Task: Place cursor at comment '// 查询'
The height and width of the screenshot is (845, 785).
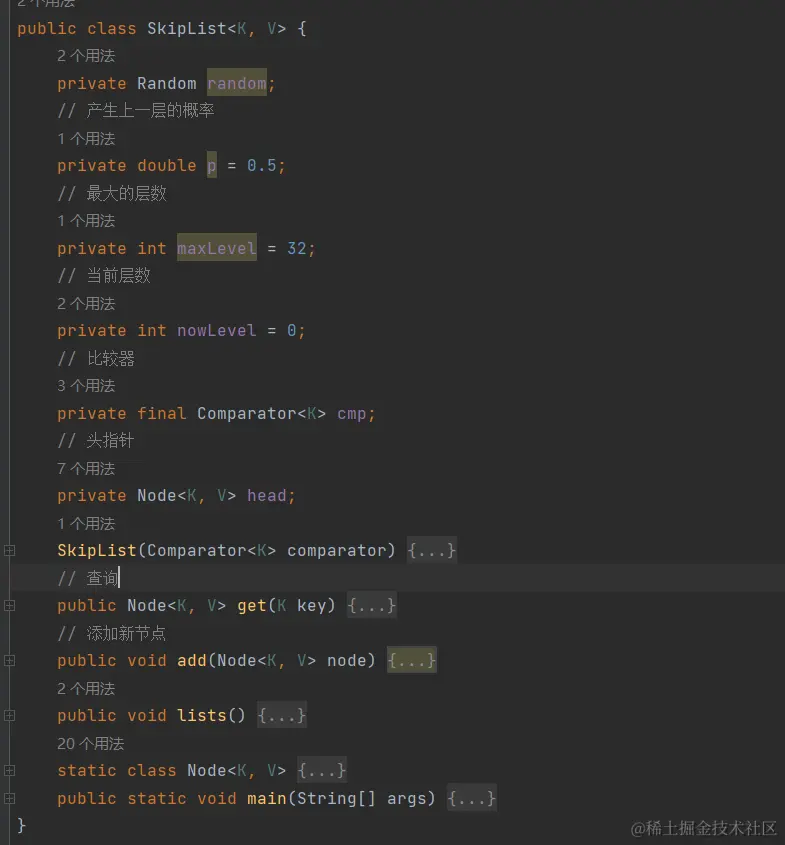Action: tap(88, 578)
